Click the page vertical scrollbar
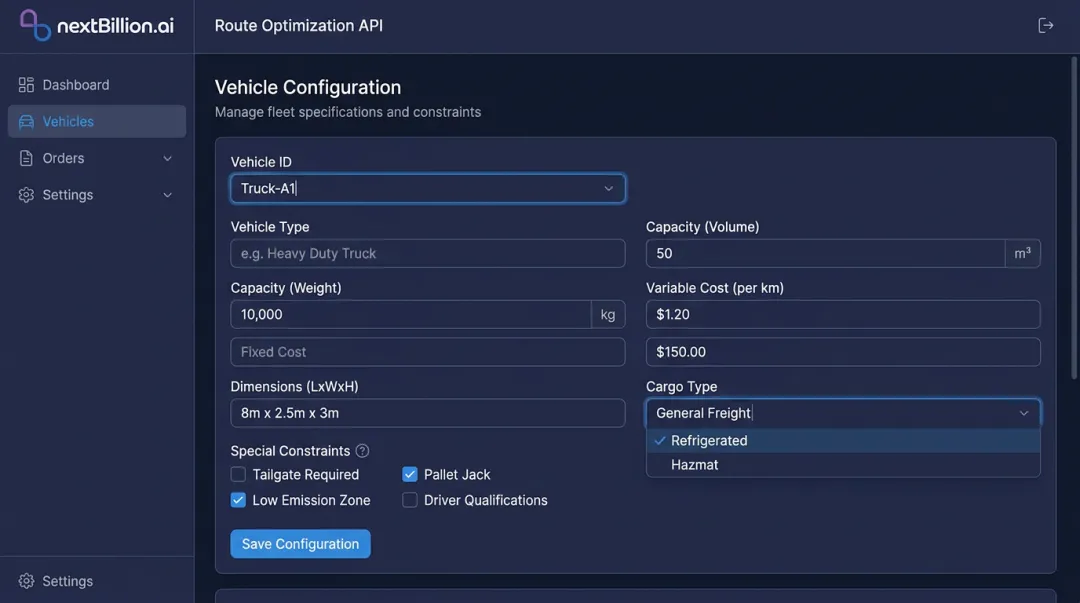1080x603 pixels. pyautogui.click(x=1074, y=217)
